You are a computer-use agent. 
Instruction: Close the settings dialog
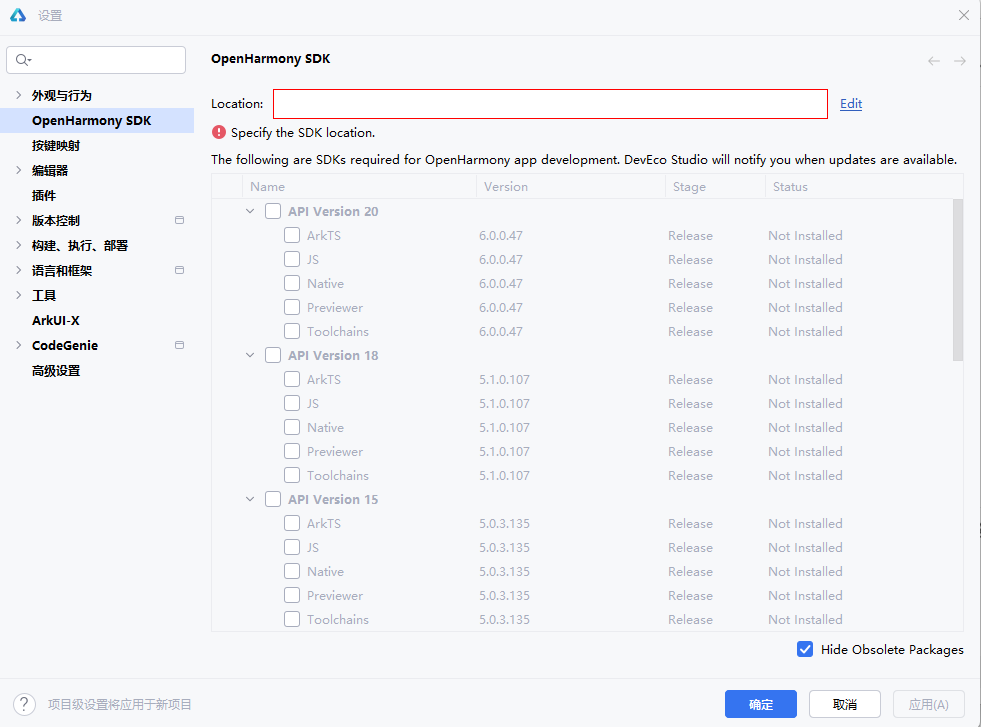click(x=963, y=15)
